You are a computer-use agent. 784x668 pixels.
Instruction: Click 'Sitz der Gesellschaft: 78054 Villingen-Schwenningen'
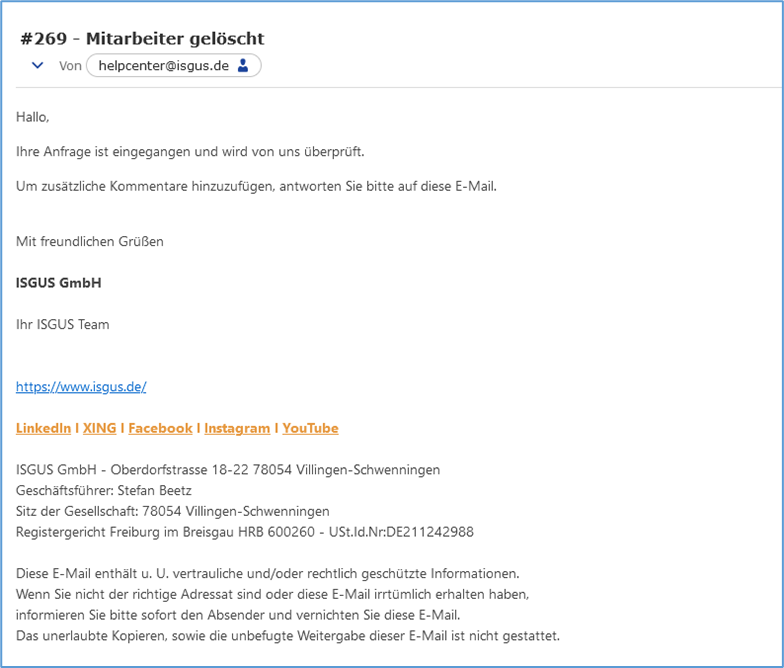coord(172,512)
